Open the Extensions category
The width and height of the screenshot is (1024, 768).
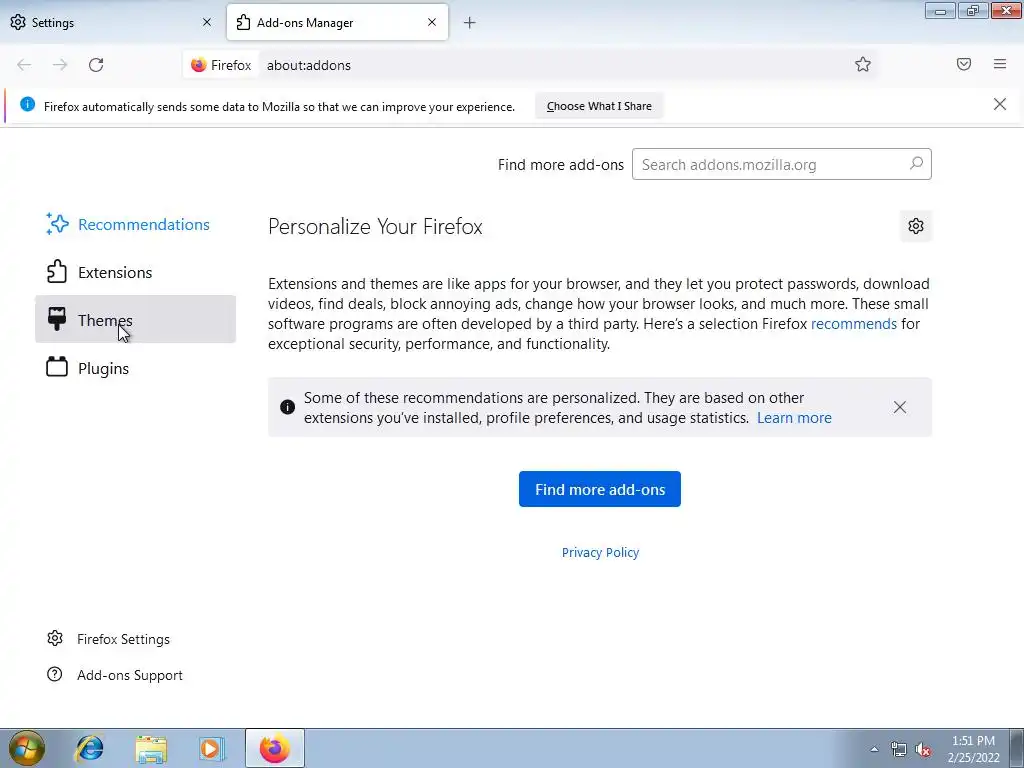click(x=135, y=272)
